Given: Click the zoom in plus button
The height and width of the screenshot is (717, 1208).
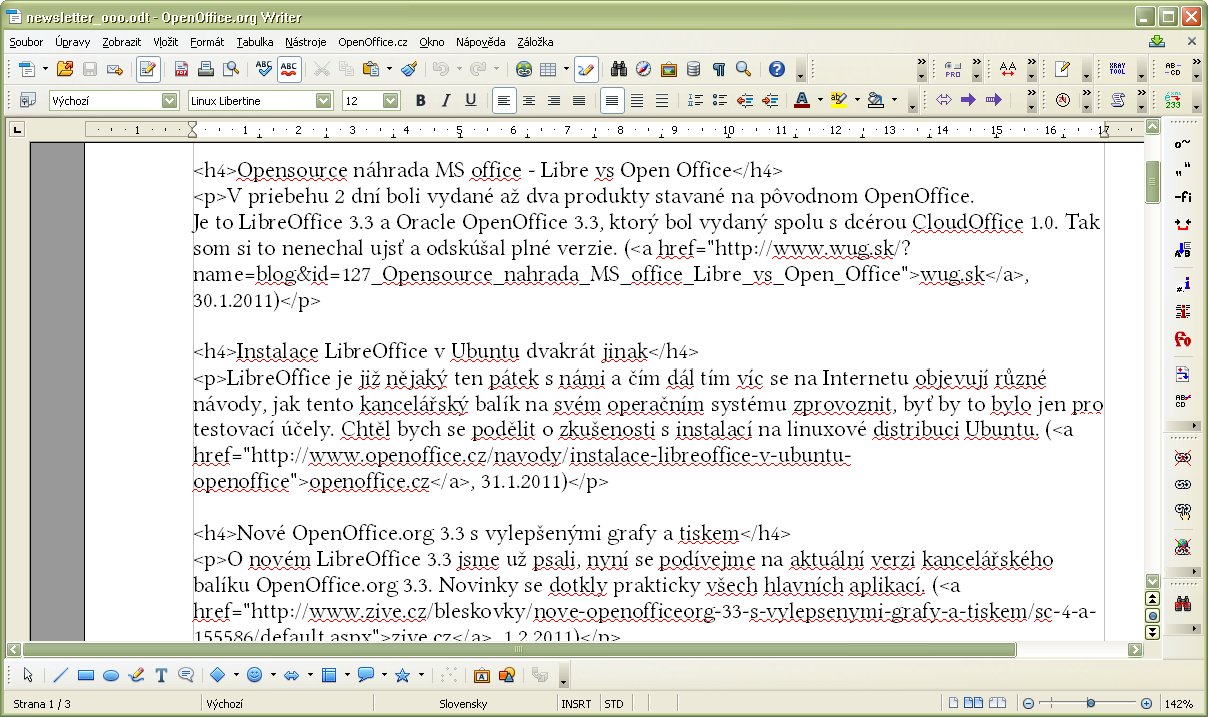Looking at the screenshot, I should (1146, 704).
